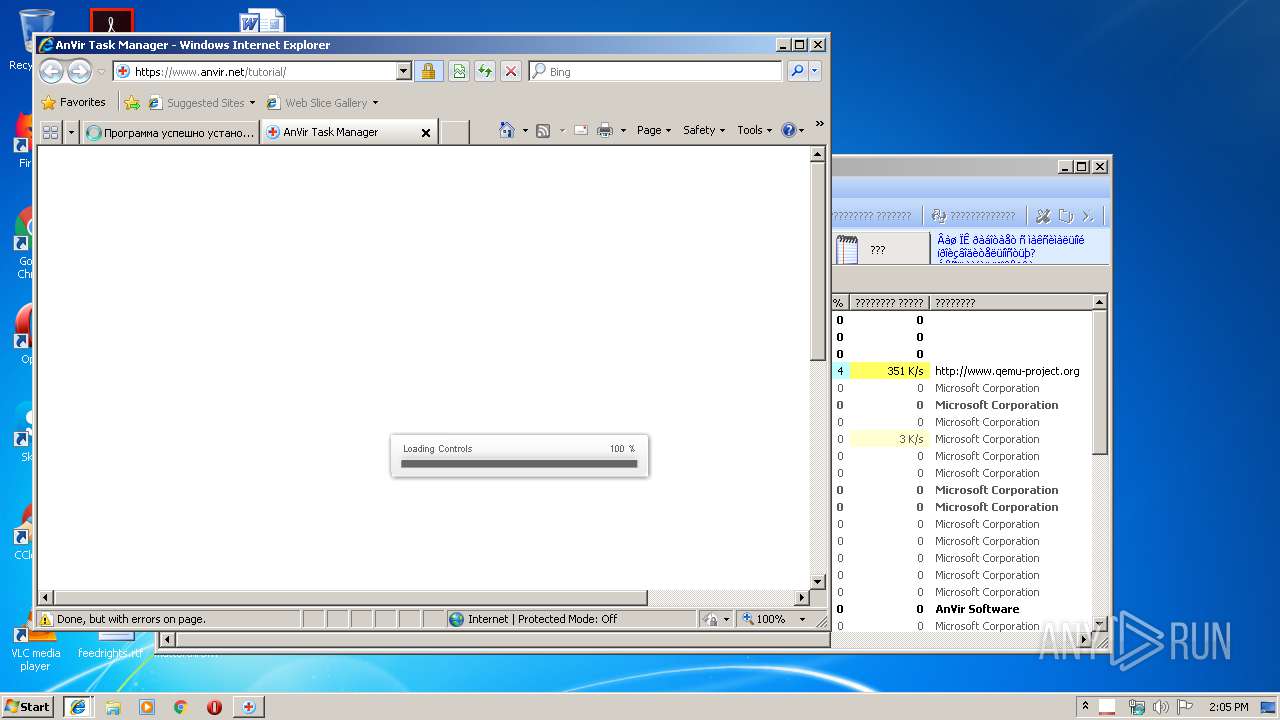Open the Favorites star button
This screenshot has width=1280, height=720.
coord(73,102)
